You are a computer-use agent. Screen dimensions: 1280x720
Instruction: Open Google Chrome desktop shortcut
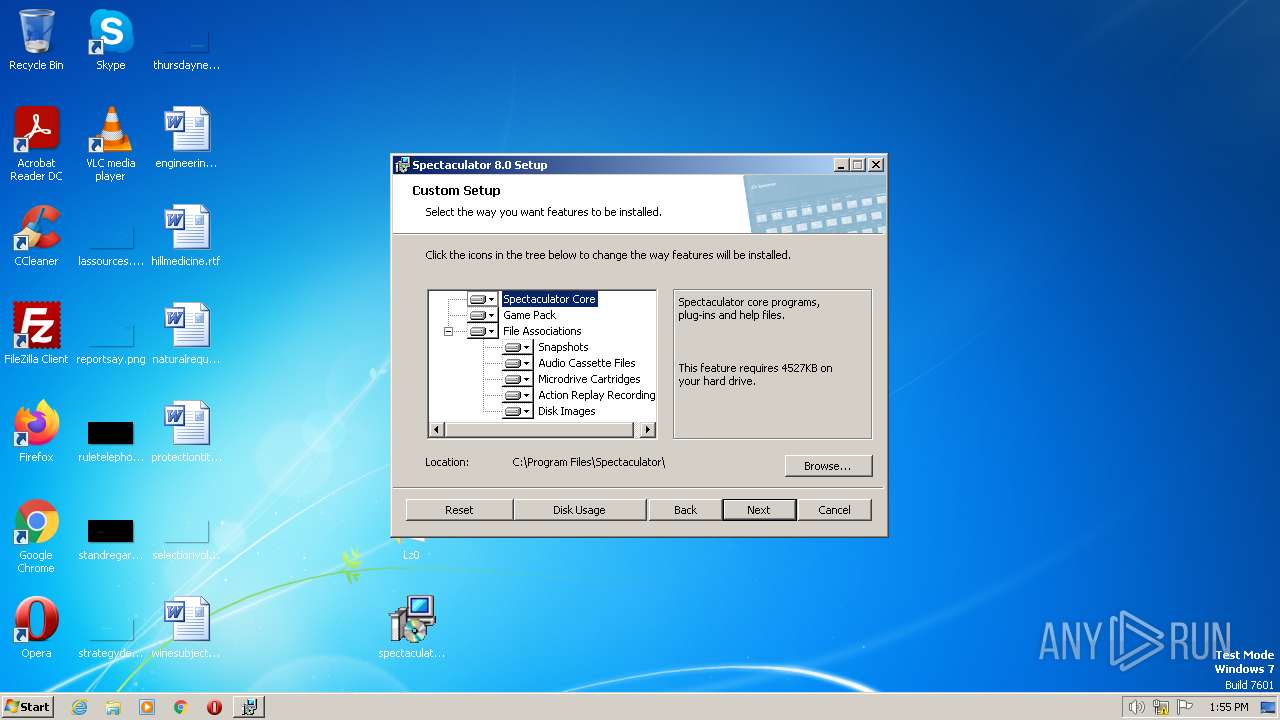36,537
